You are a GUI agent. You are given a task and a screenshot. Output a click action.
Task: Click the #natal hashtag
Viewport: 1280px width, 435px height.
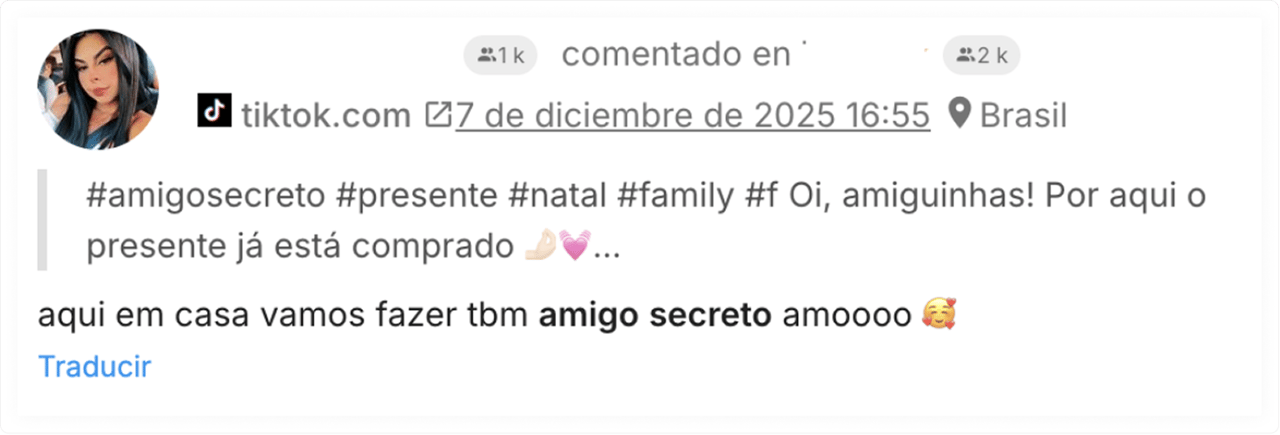(x=558, y=196)
